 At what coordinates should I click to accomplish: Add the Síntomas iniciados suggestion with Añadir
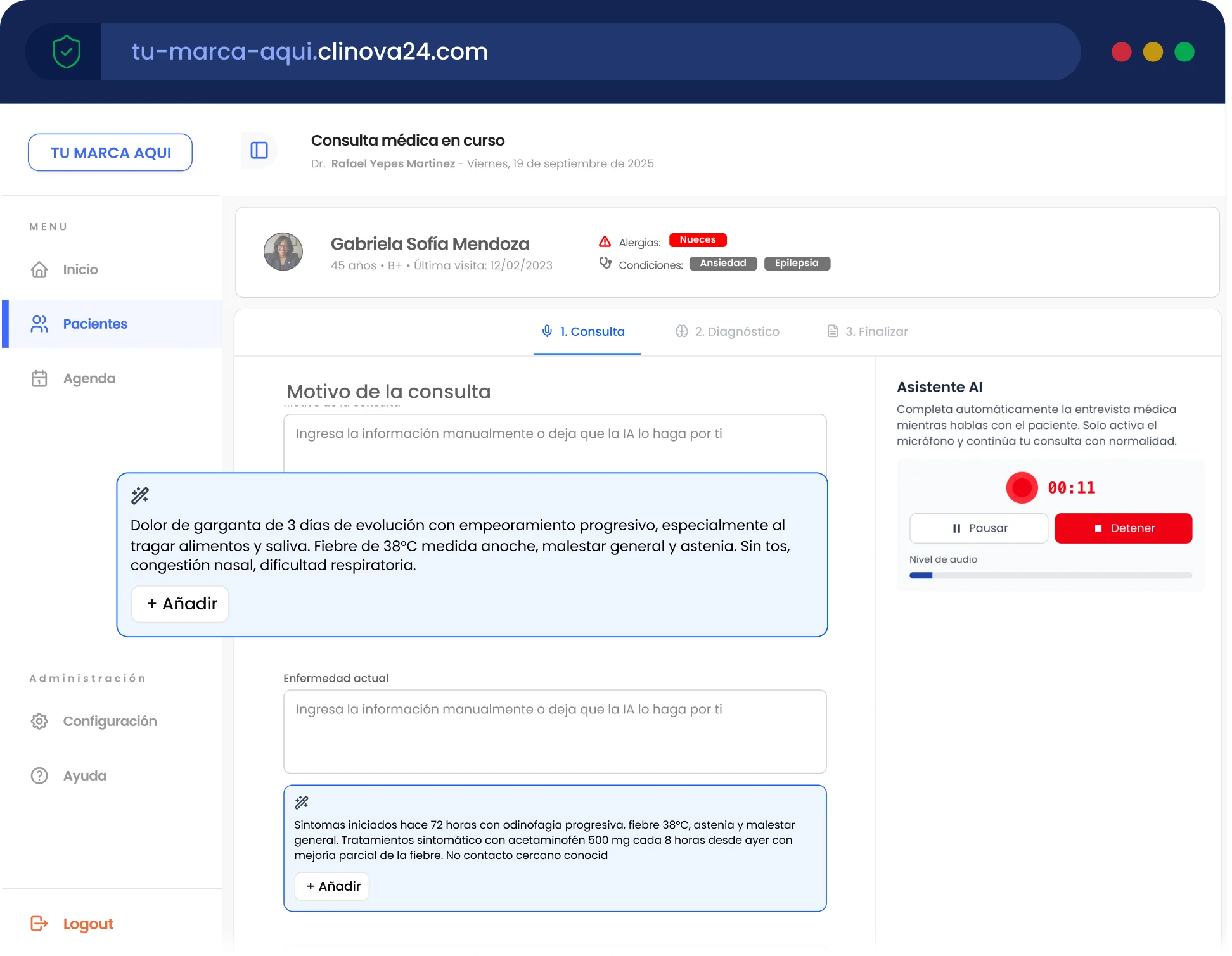pyautogui.click(x=332, y=887)
